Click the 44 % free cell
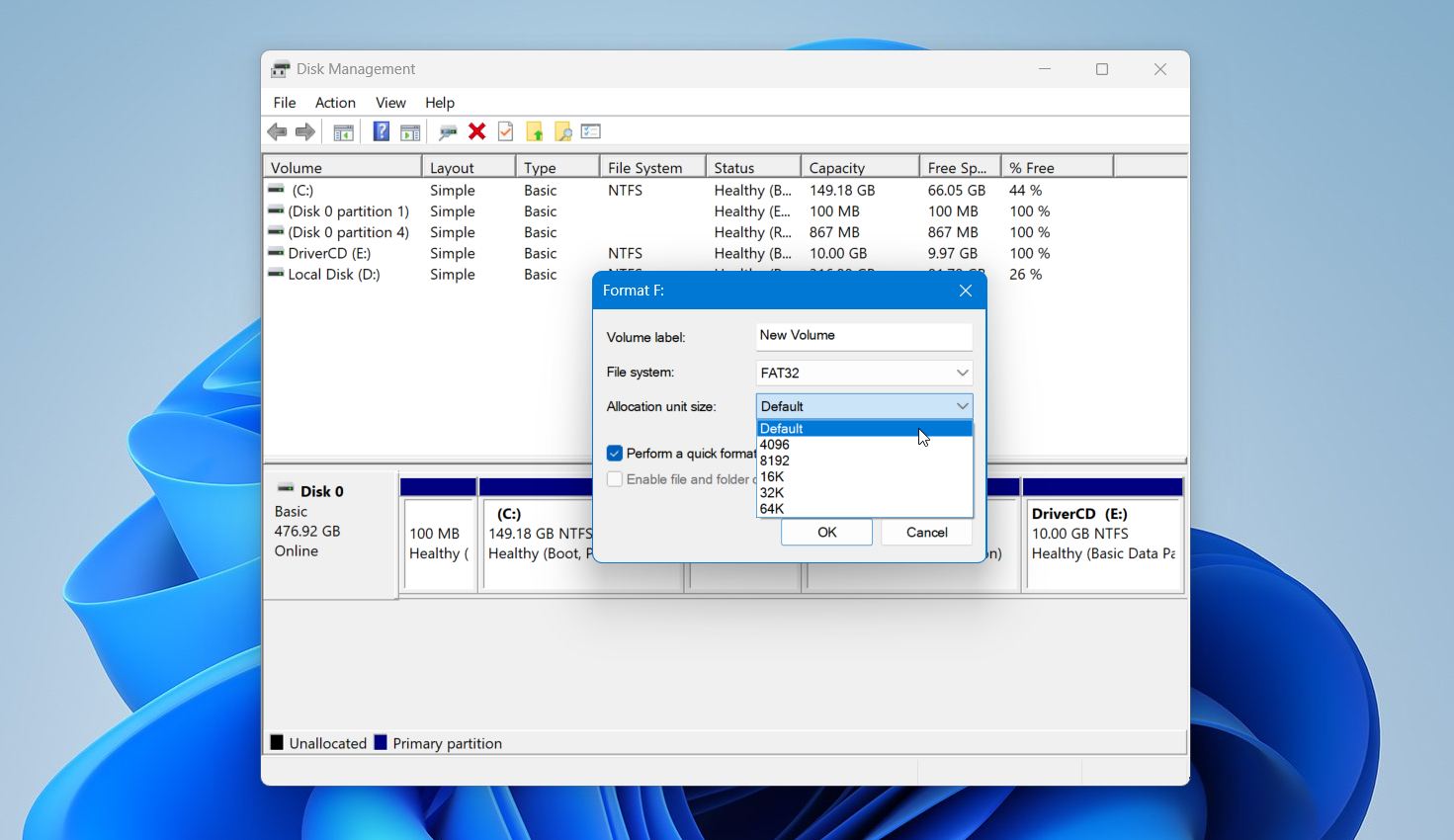This screenshot has width=1454, height=840. coord(1026,190)
